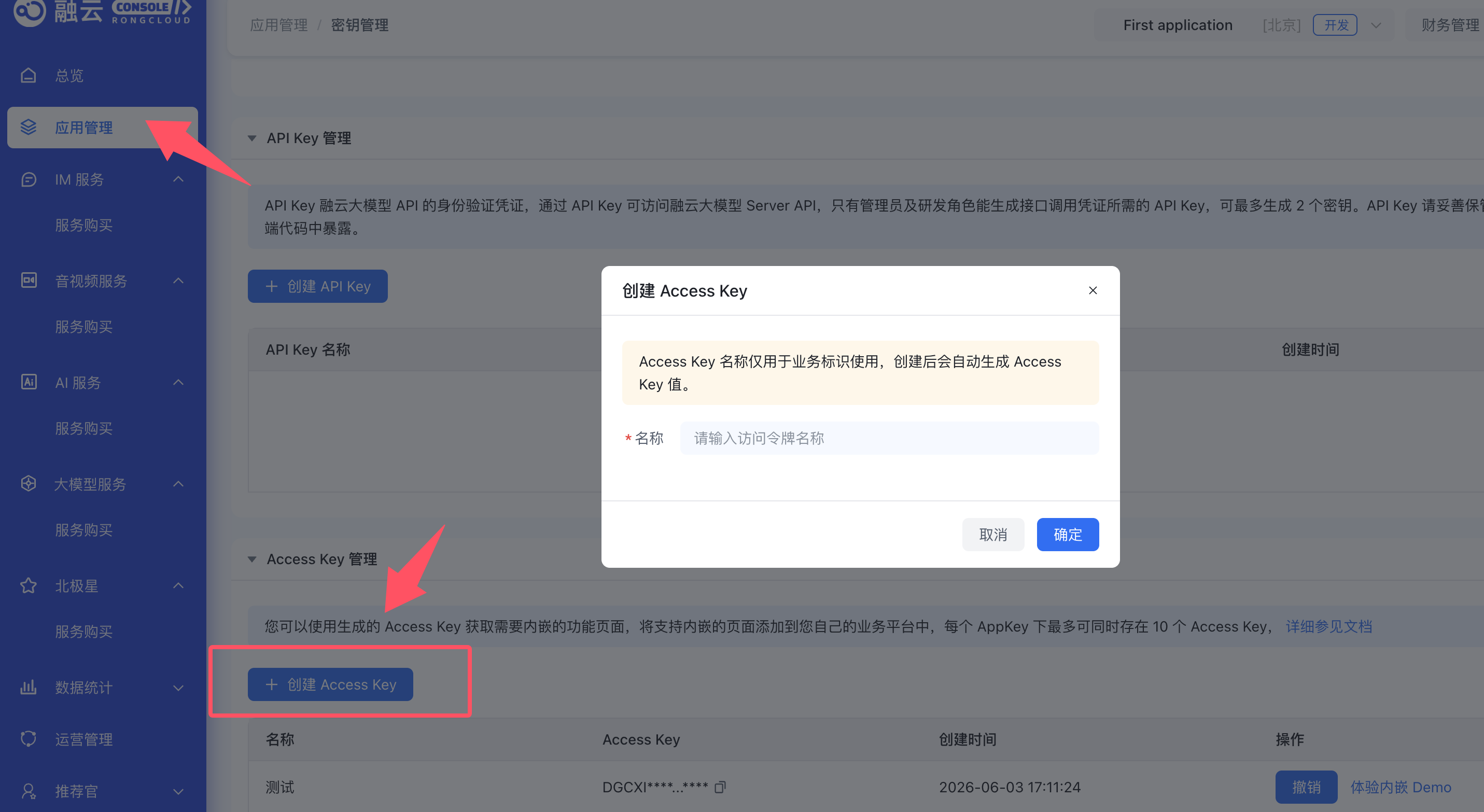Click the First application name
Image resolution: width=1484 pixels, height=812 pixels.
[1178, 25]
